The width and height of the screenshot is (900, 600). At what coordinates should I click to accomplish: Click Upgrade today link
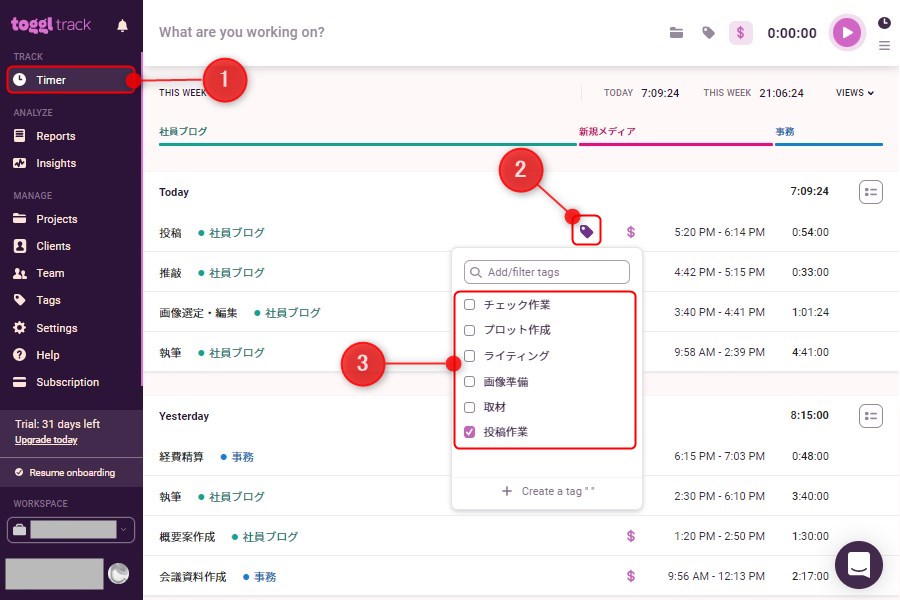46,440
